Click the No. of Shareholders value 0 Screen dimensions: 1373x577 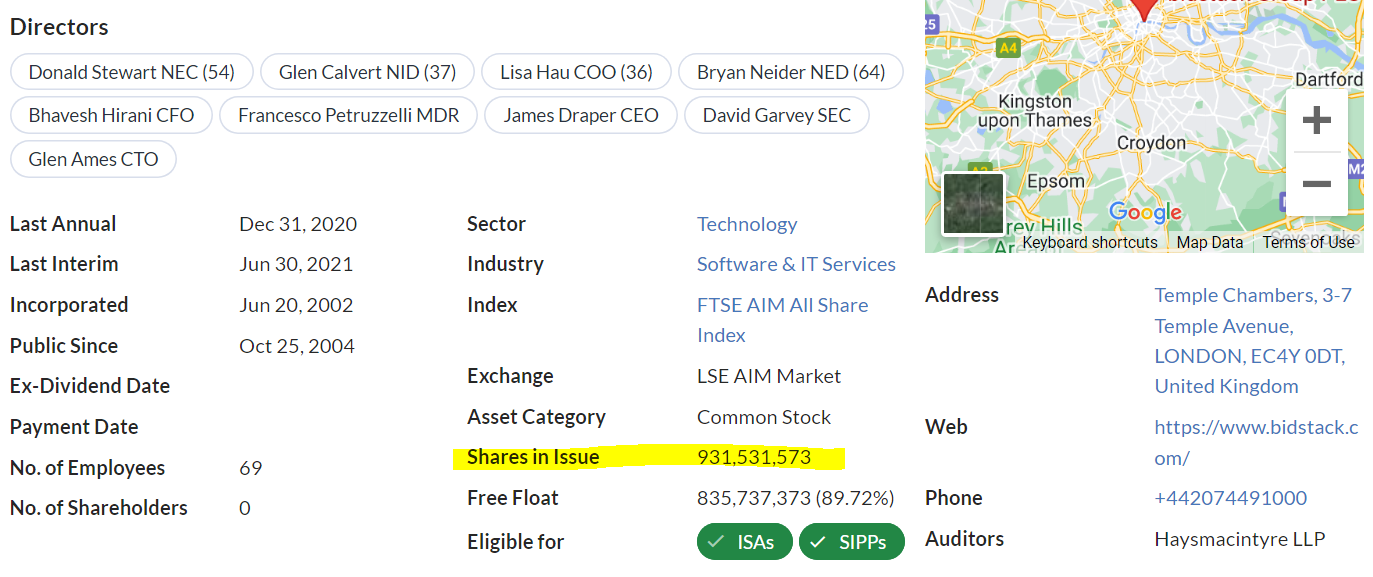[x=245, y=508]
